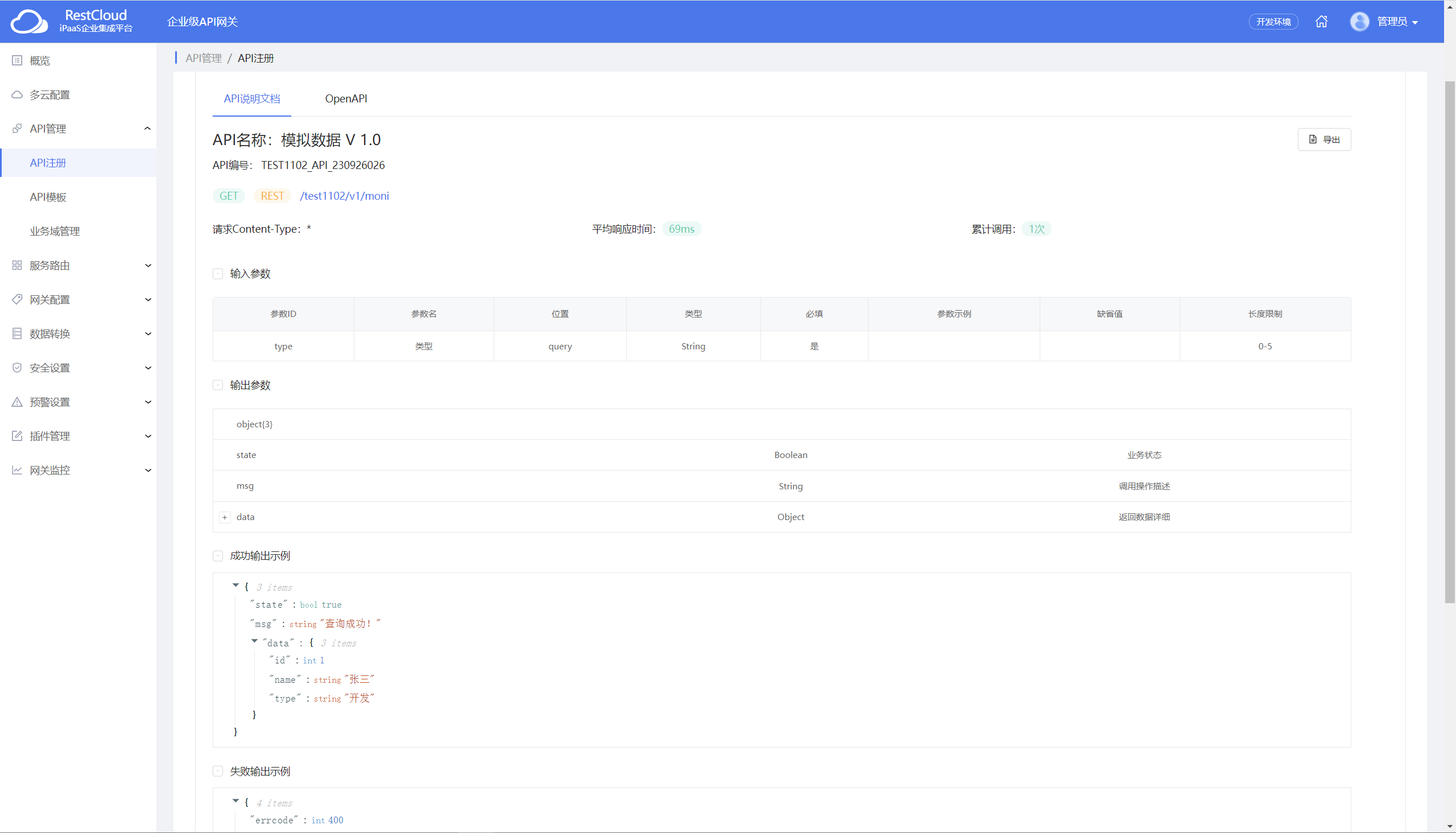The height and width of the screenshot is (833, 1456).
Task: Click the 0-5 length limit cell
Action: click(1265, 346)
